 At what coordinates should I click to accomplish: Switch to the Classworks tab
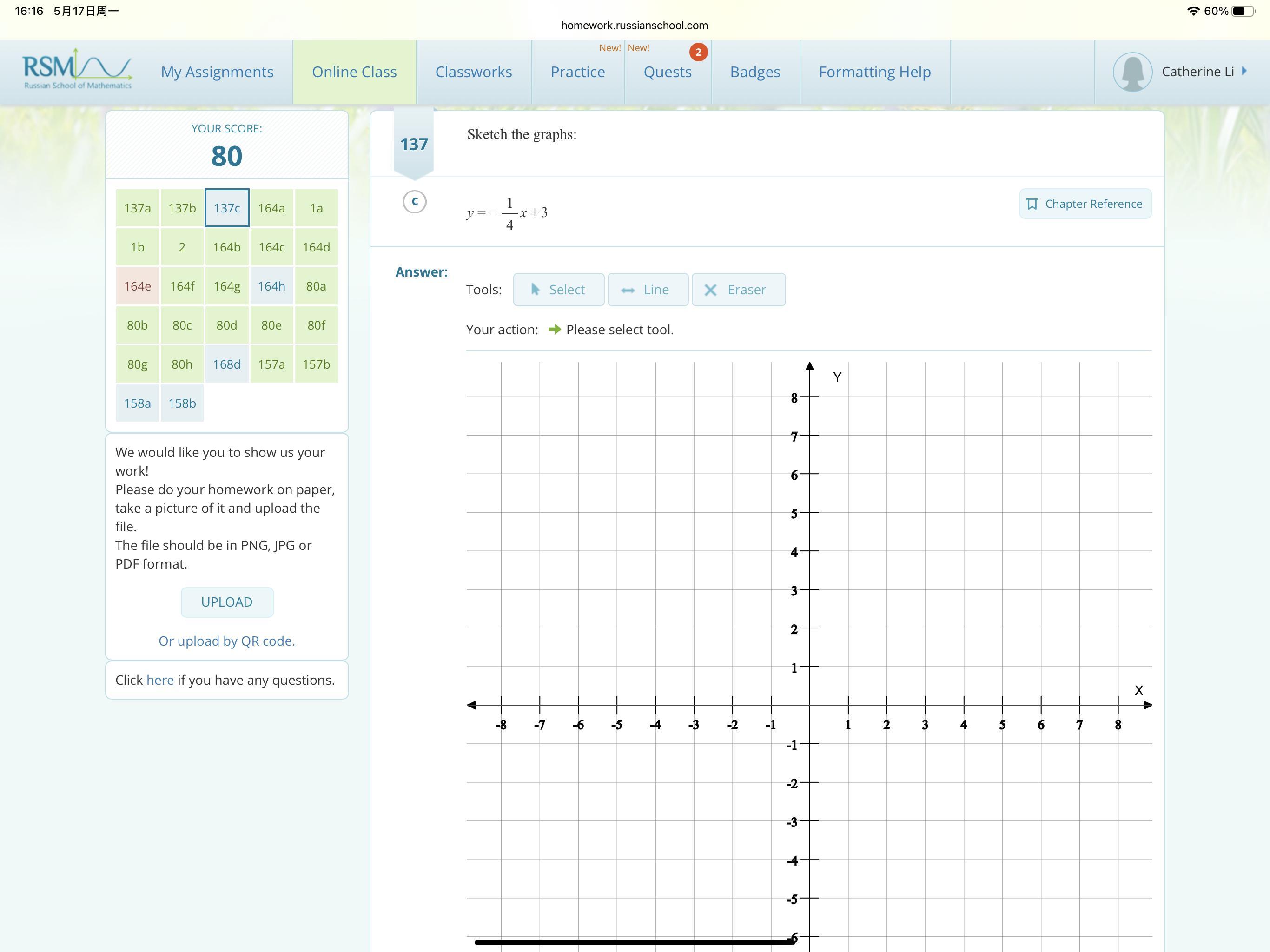pos(473,72)
